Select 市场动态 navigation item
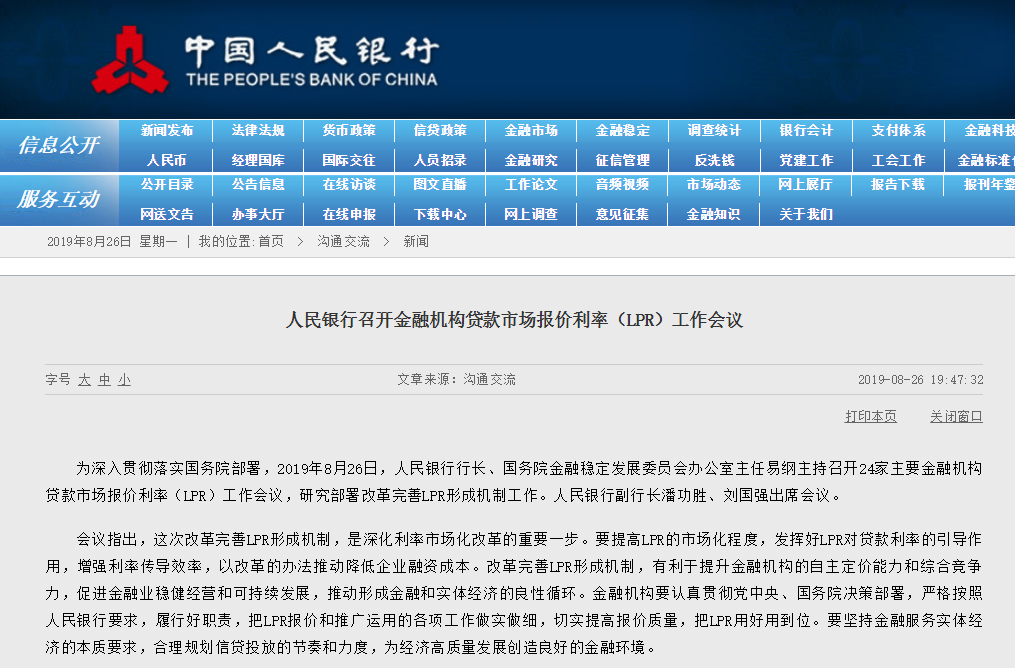Viewport: 1015px width, 668px height. 714,184
